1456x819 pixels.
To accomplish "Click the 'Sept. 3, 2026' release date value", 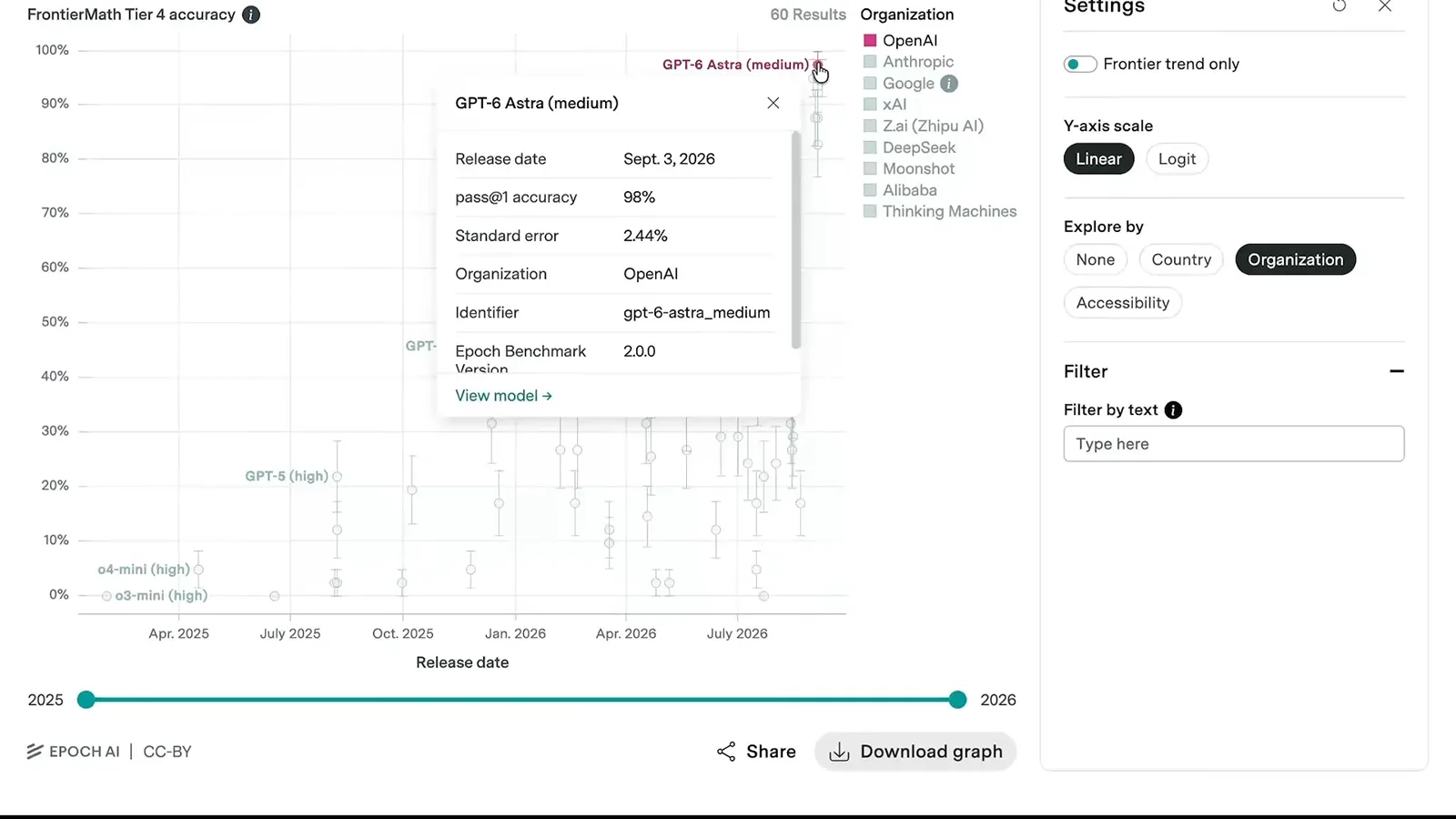I will point(669,159).
